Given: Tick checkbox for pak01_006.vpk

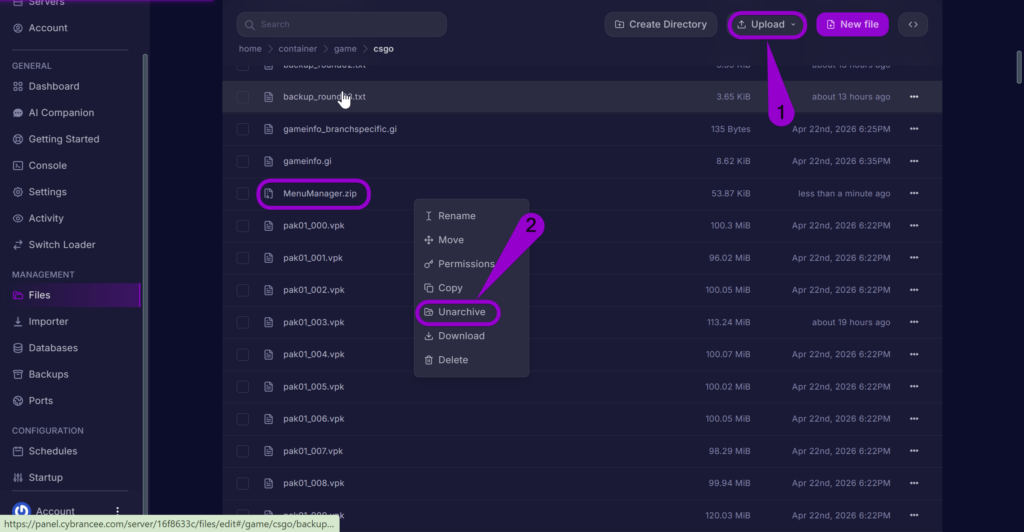Looking at the screenshot, I should (242, 419).
